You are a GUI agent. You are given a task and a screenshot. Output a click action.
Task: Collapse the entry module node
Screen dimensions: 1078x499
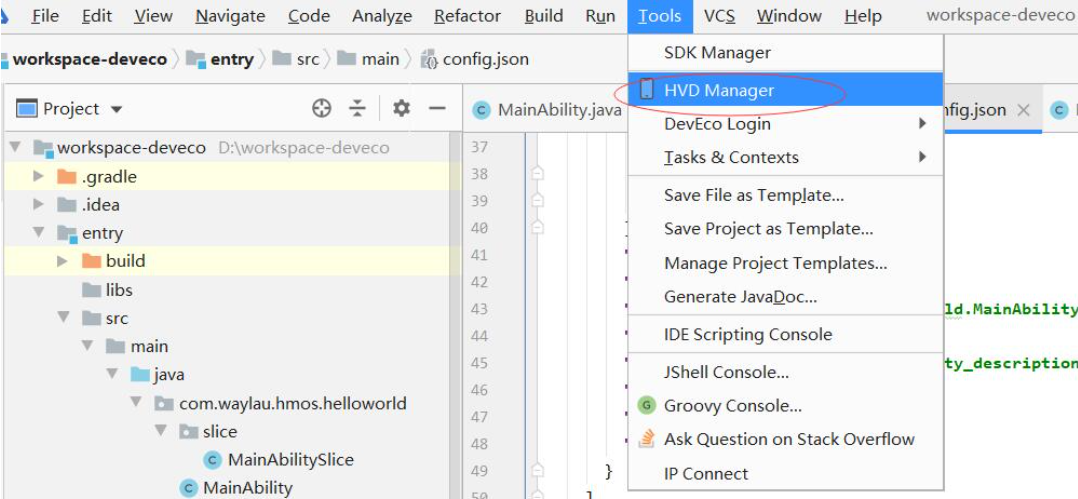coord(38,232)
